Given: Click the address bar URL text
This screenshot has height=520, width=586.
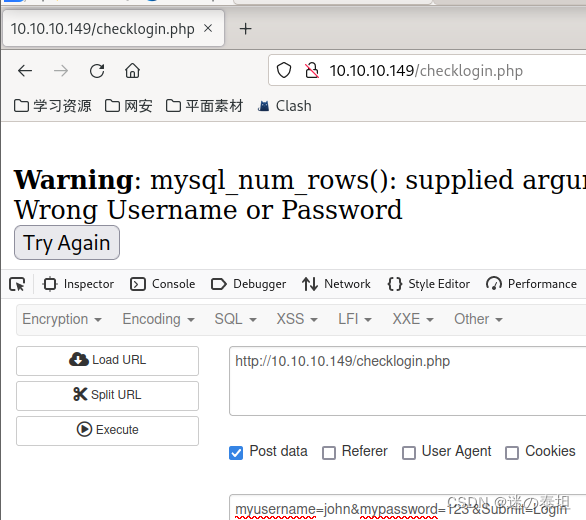Looking at the screenshot, I should tap(426, 71).
